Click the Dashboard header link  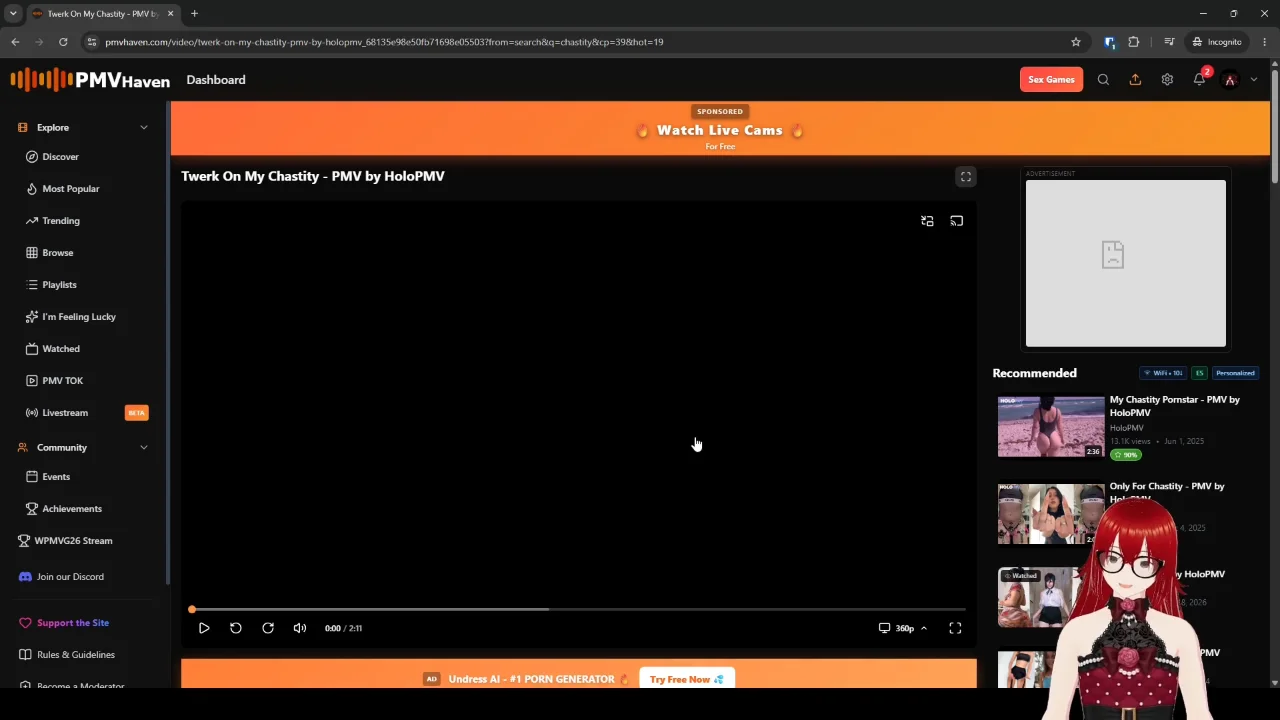[216, 80]
